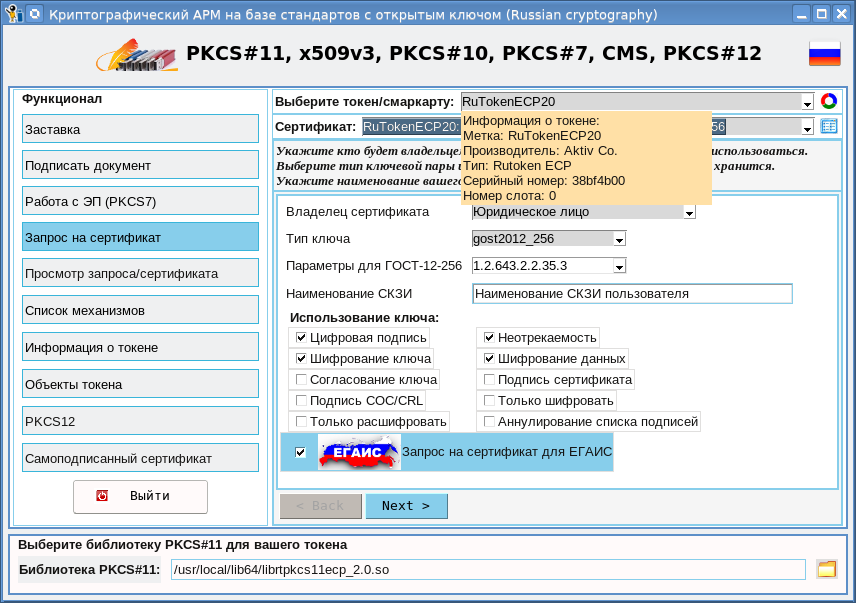Open Тип ключа dropdown gost2012_256
The height and width of the screenshot is (603, 856).
[x=619, y=239]
